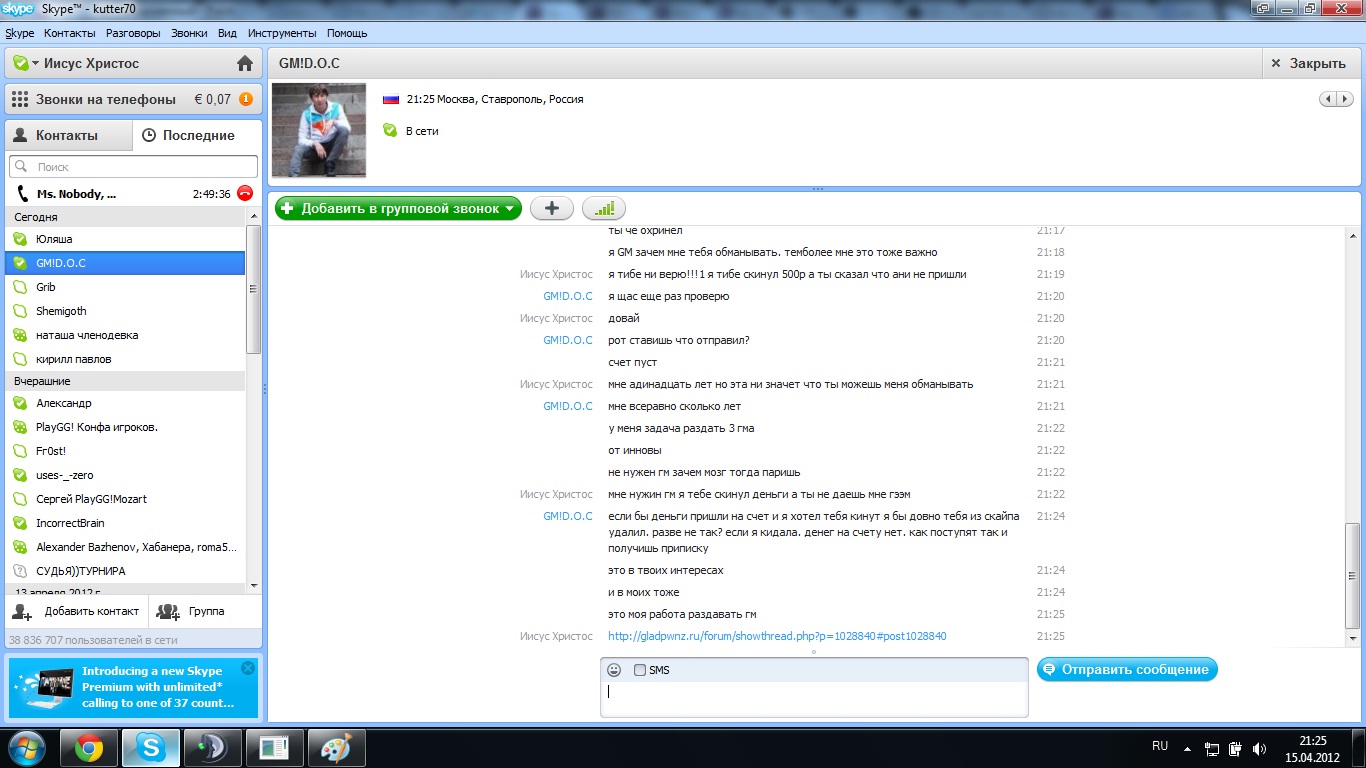The image size is (1366, 768).
Task: Expand Добавить в групповой звонок dropdown arrow
Action: pyautogui.click(x=510, y=209)
